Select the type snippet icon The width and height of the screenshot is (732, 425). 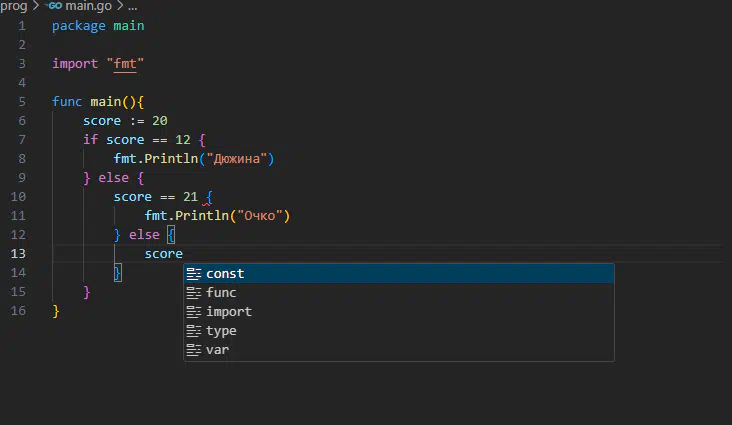click(194, 331)
